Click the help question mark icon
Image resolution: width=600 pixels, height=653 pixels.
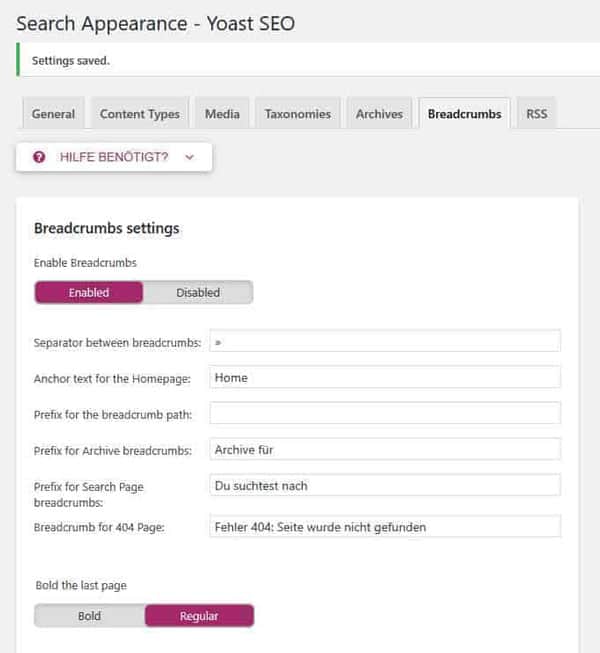point(39,157)
